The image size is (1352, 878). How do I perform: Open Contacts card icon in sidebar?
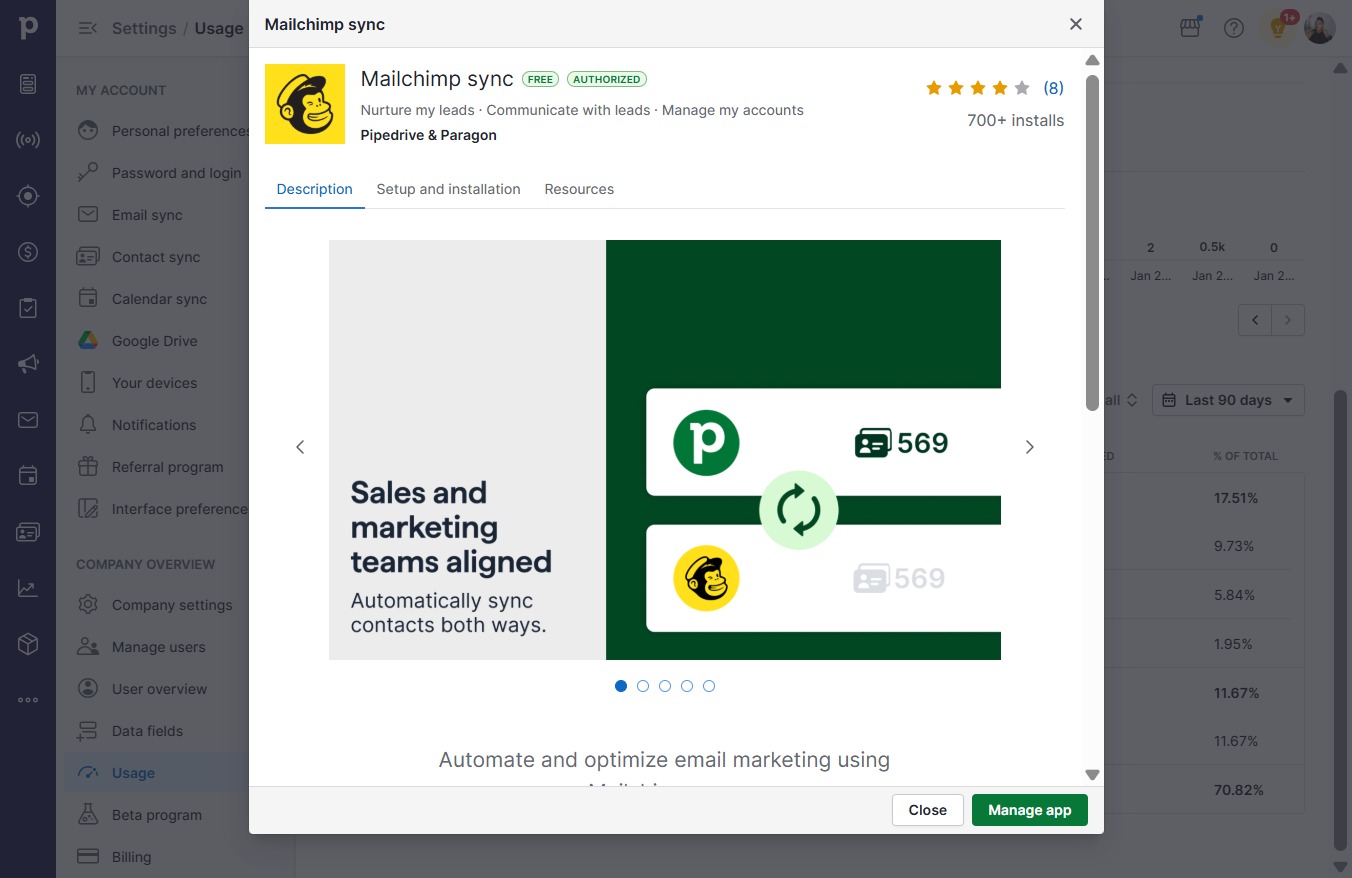coord(28,532)
